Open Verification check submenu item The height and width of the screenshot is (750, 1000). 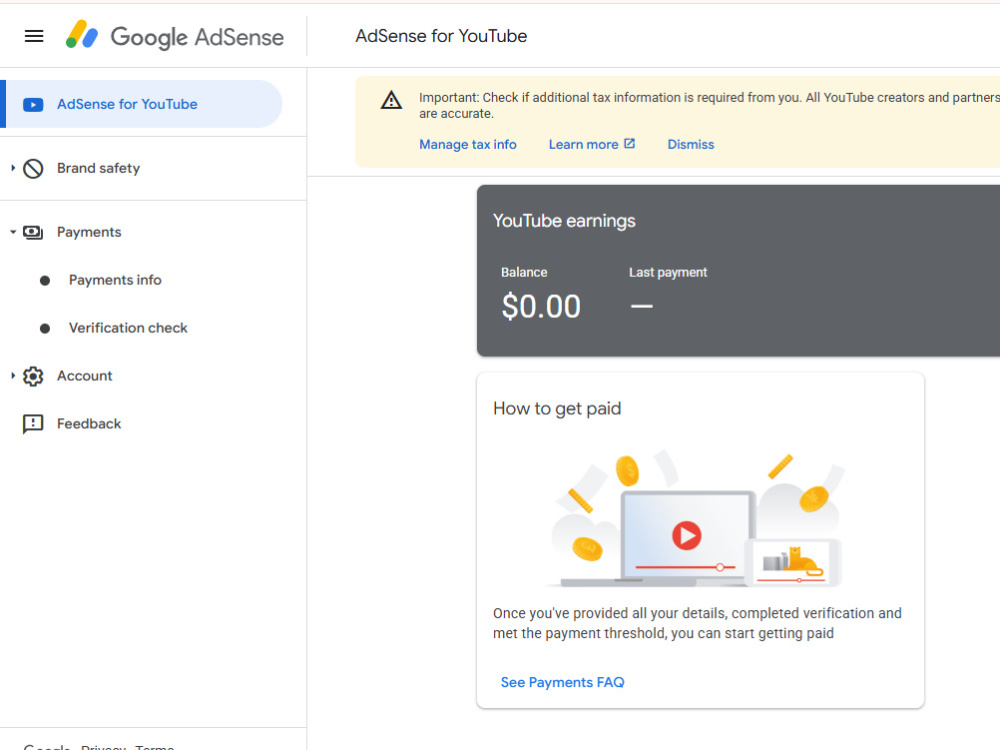[128, 328]
